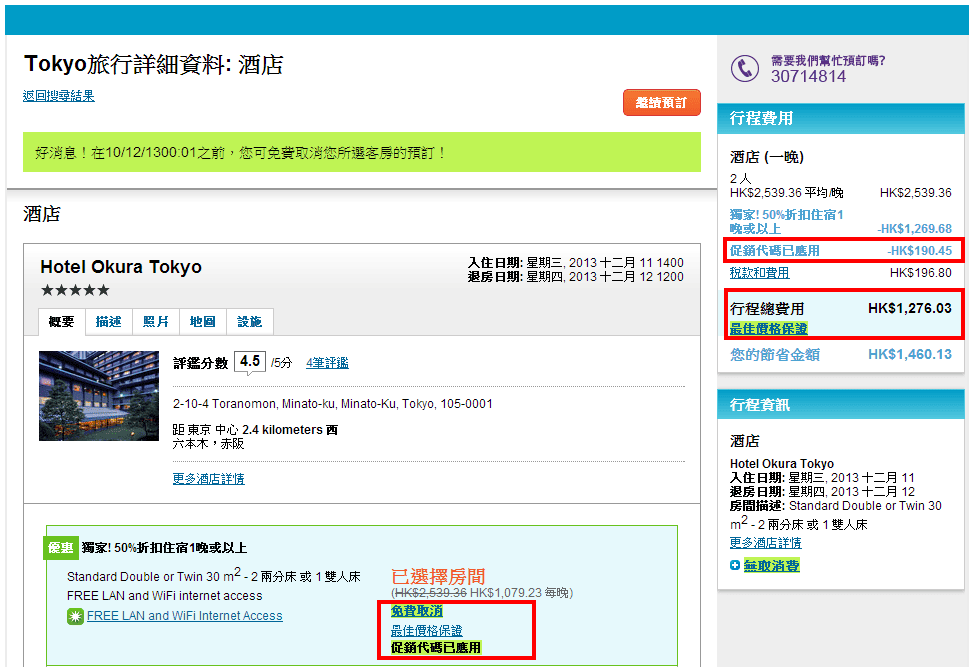
Task: Click the five-star rating under Hotel Okura Tokyo
Action: (75, 290)
